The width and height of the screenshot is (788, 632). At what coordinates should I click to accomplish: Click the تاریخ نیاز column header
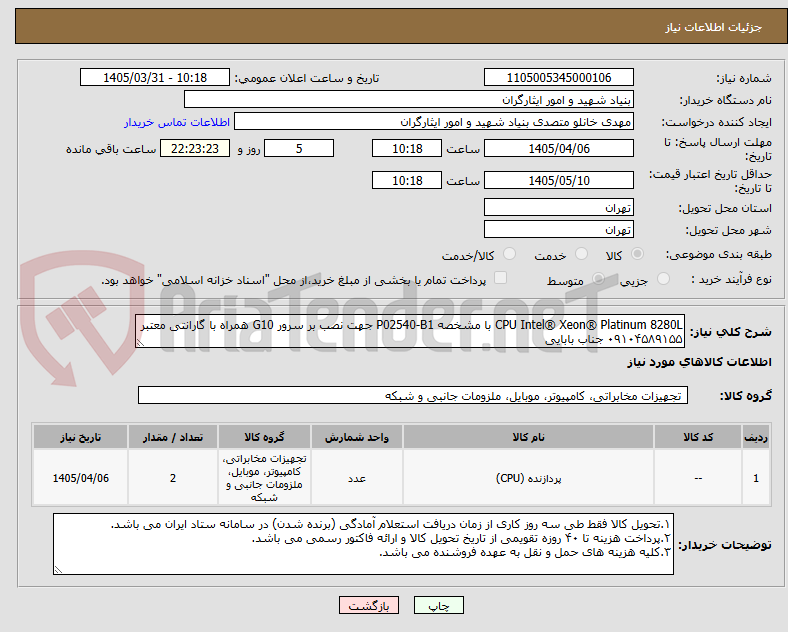pyautogui.click(x=80, y=437)
